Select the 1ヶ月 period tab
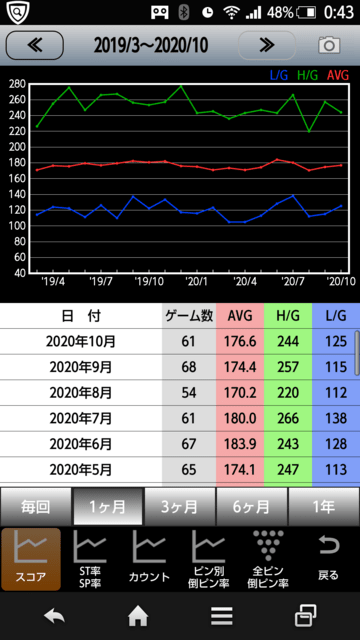The height and width of the screenshot is (640, 360). point(108,507)
